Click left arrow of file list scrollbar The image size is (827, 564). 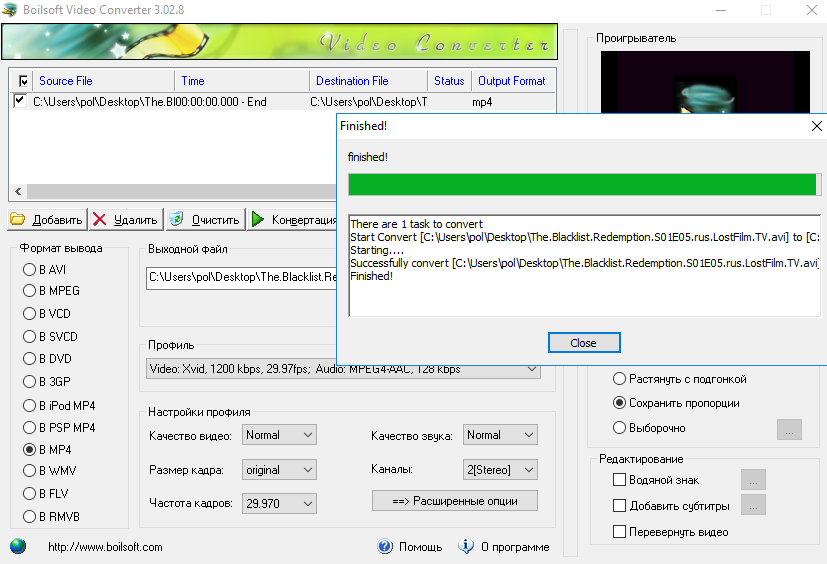pos(18,191)
